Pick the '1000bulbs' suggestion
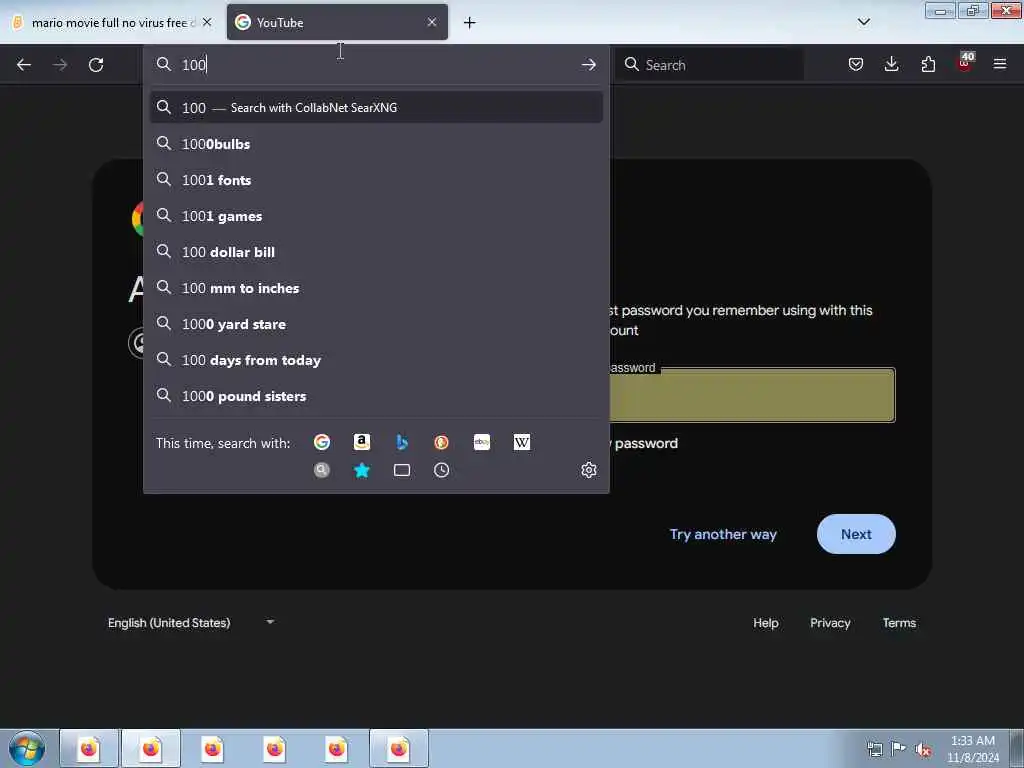The width and height of the screenshot is (1024, 768). 376,144
